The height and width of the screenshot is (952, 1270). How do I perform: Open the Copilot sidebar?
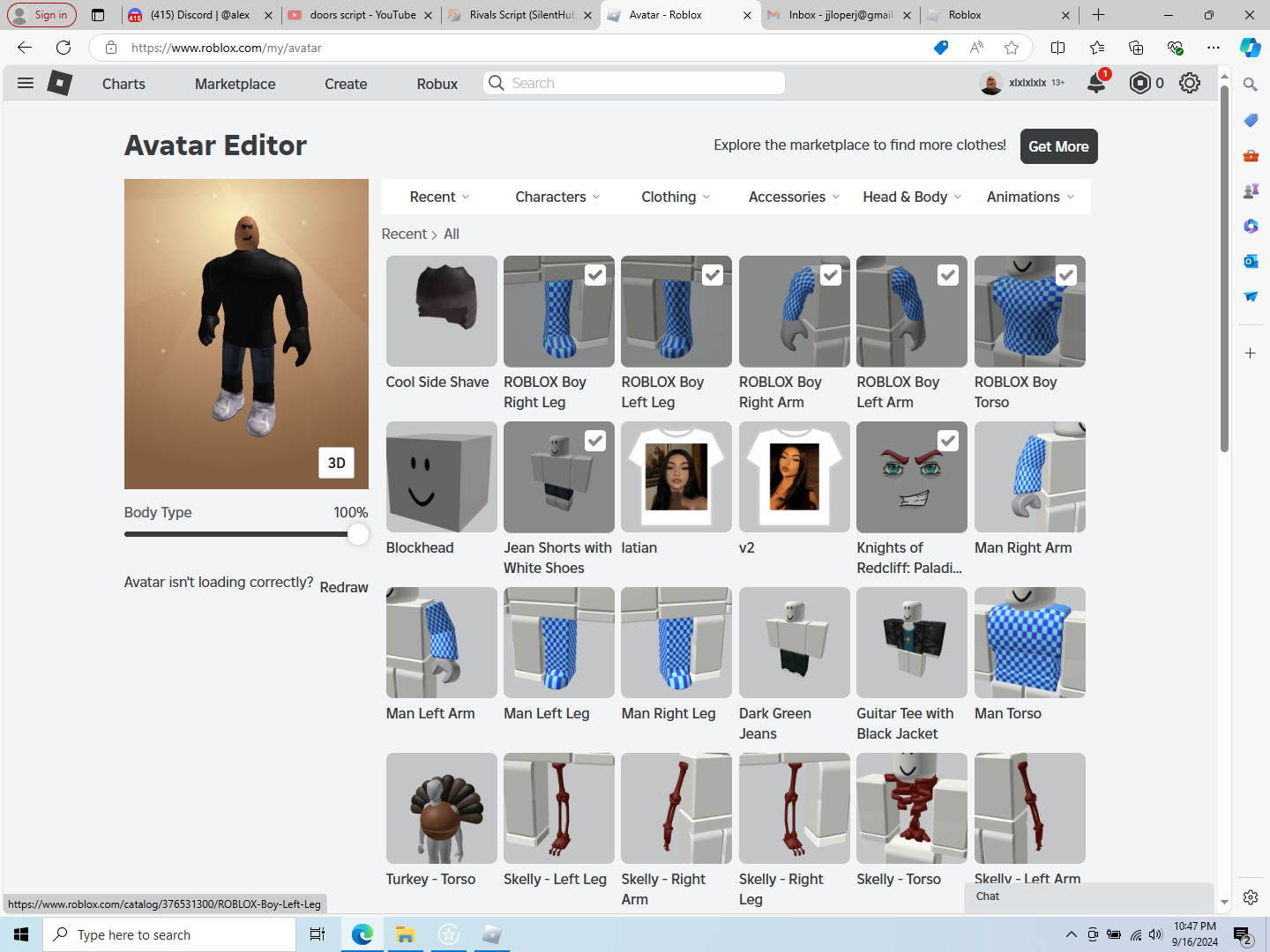click(x=1250, y=48)
